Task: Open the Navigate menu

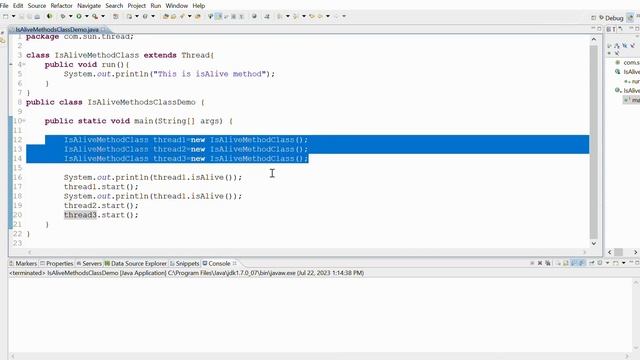Action: [x=89, y=6]
